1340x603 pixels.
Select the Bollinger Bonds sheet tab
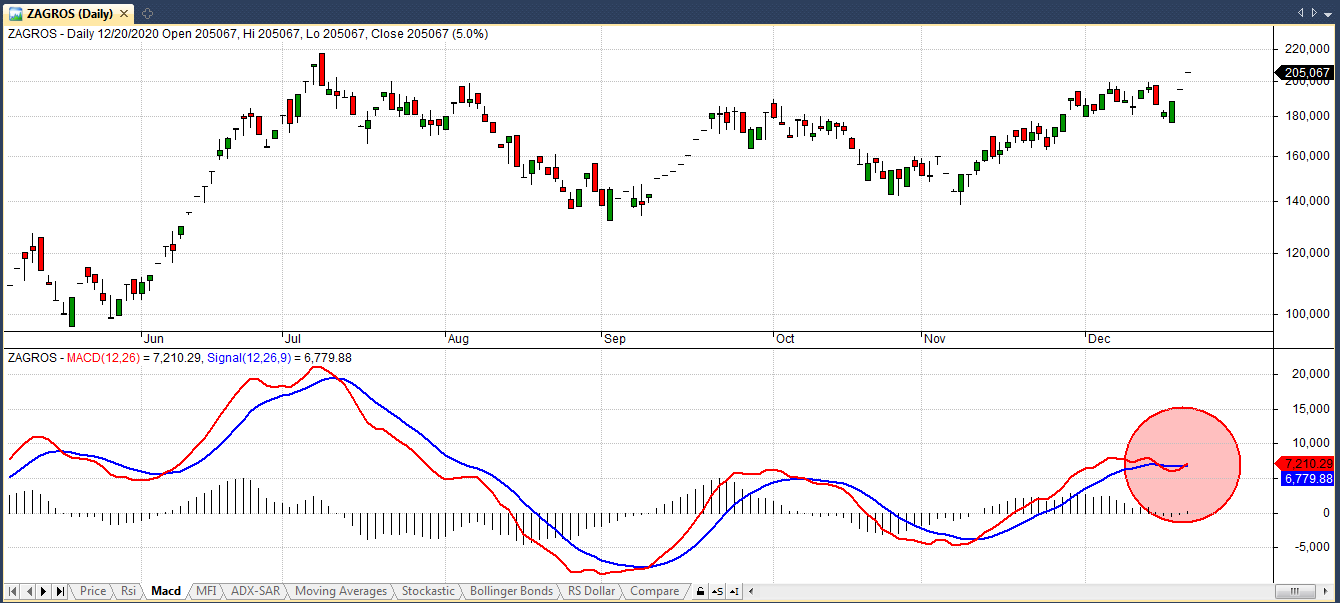point(511,591)
